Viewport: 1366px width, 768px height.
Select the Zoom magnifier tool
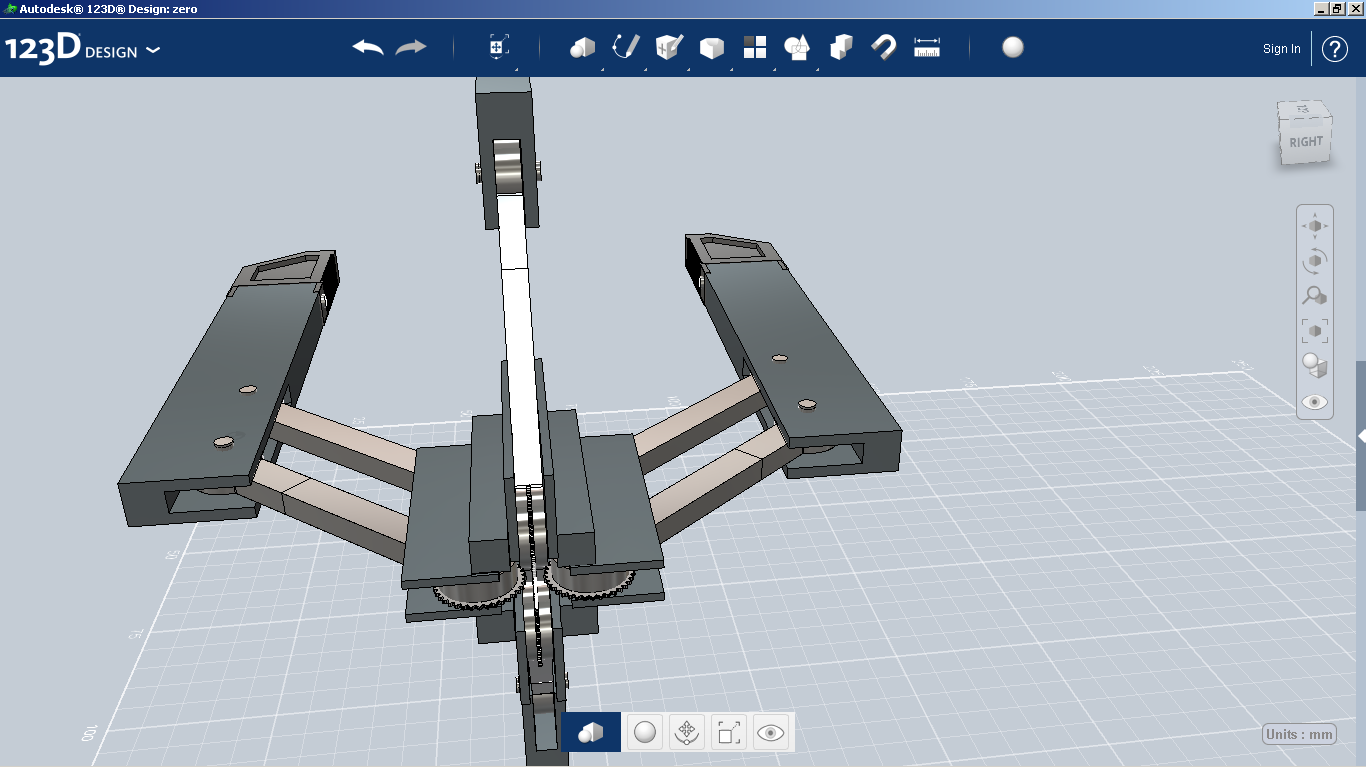tap(1315, 296)
